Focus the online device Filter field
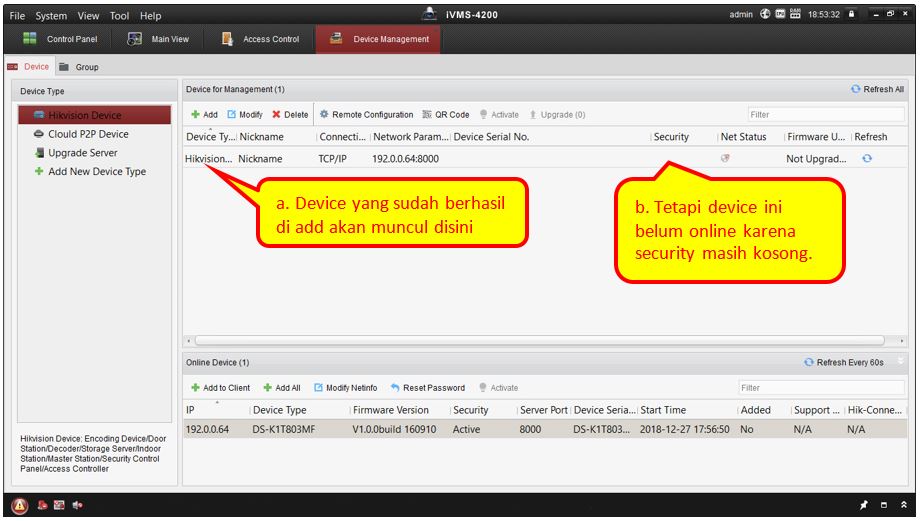 [821, 388]
